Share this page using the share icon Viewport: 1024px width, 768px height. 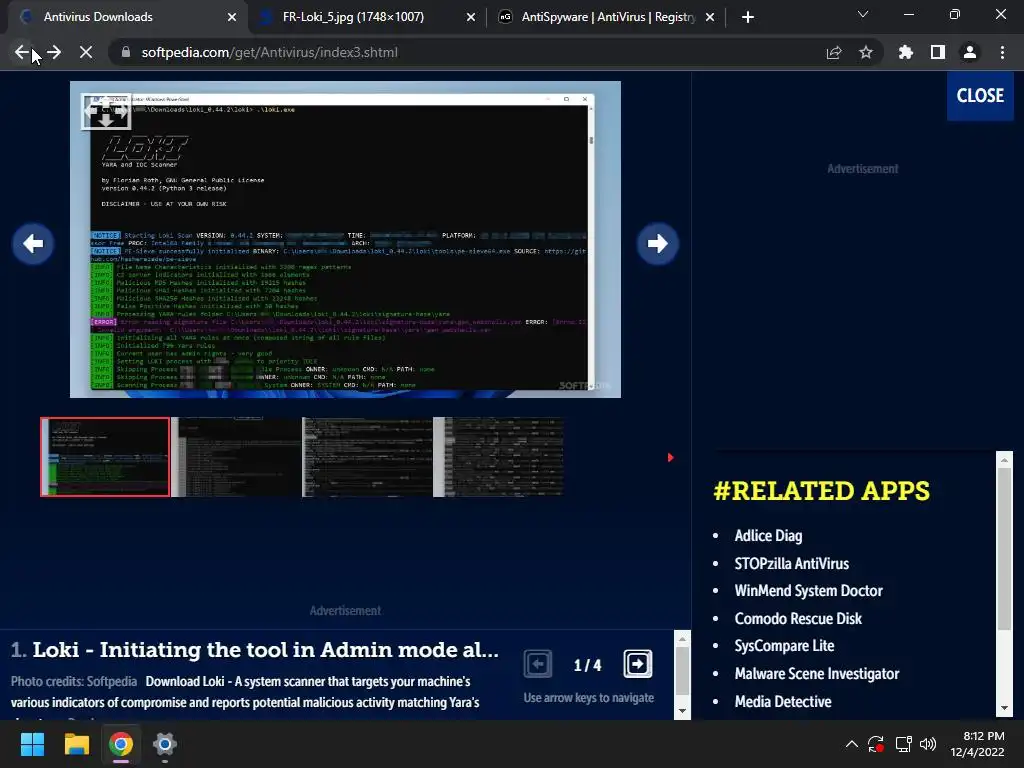click(834, 52)
